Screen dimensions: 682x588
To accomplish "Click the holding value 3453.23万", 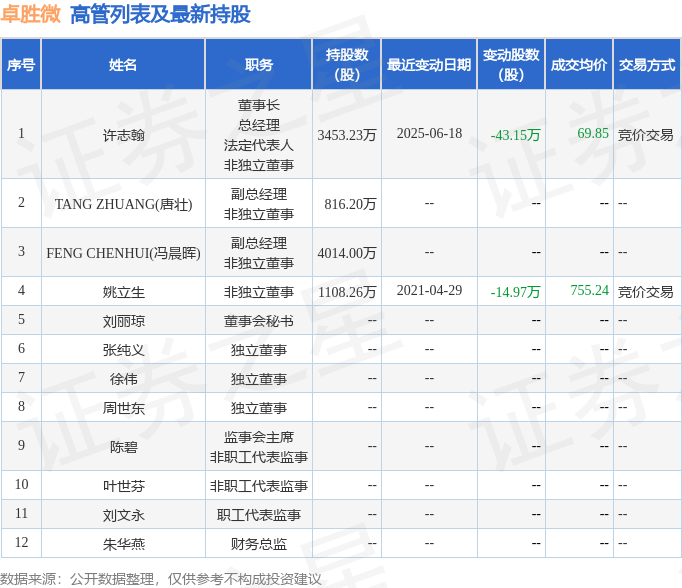I will click(x=347, y=135).
